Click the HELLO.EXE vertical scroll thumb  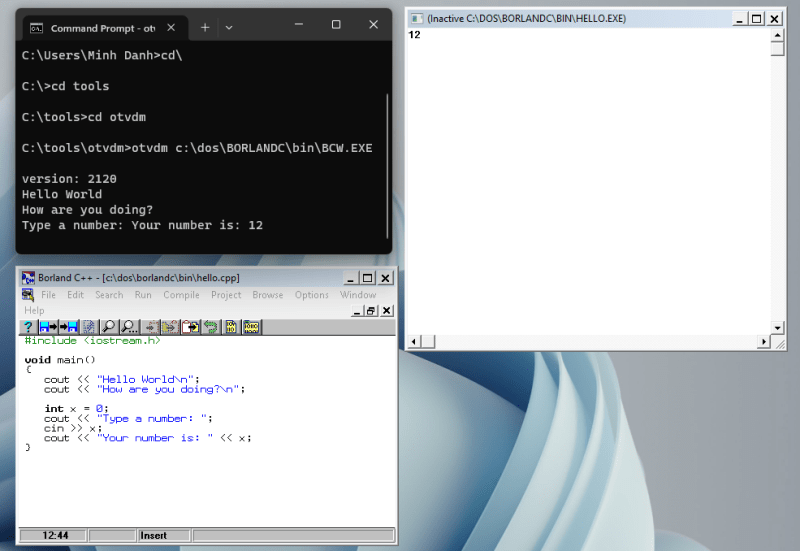[x=778, y=49]
